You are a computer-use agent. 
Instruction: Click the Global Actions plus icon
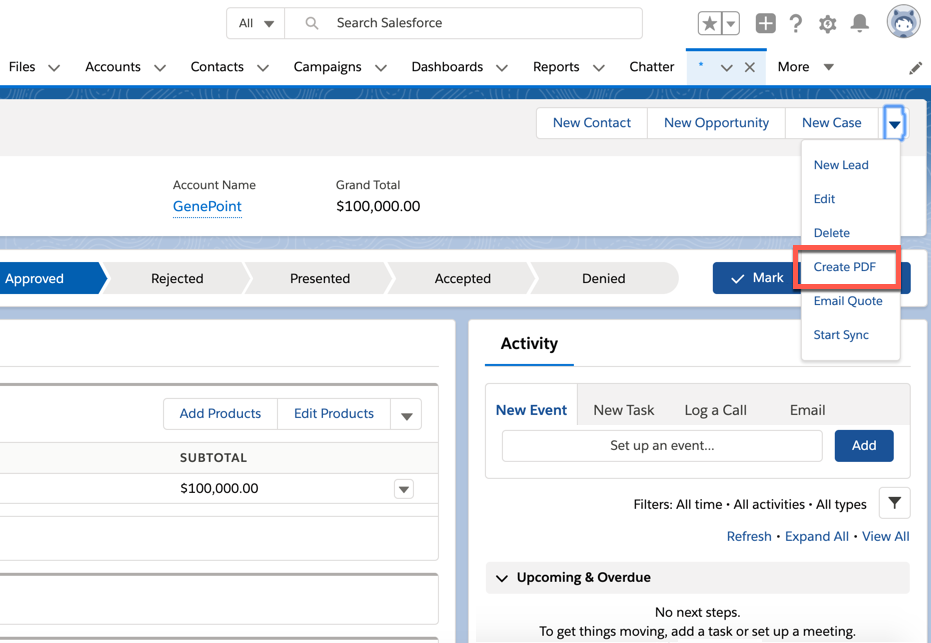[x=765, y=24]
